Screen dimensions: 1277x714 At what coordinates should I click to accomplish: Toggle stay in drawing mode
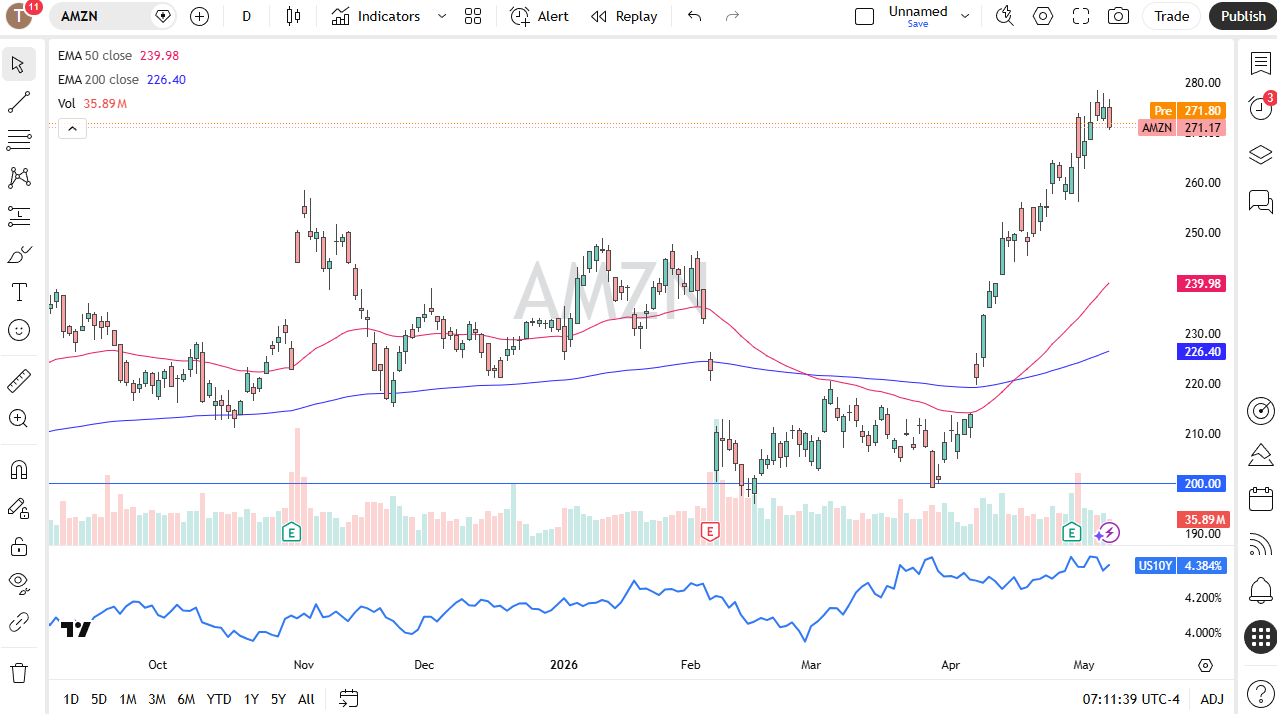pyautogui.click(x=18, y=508)
